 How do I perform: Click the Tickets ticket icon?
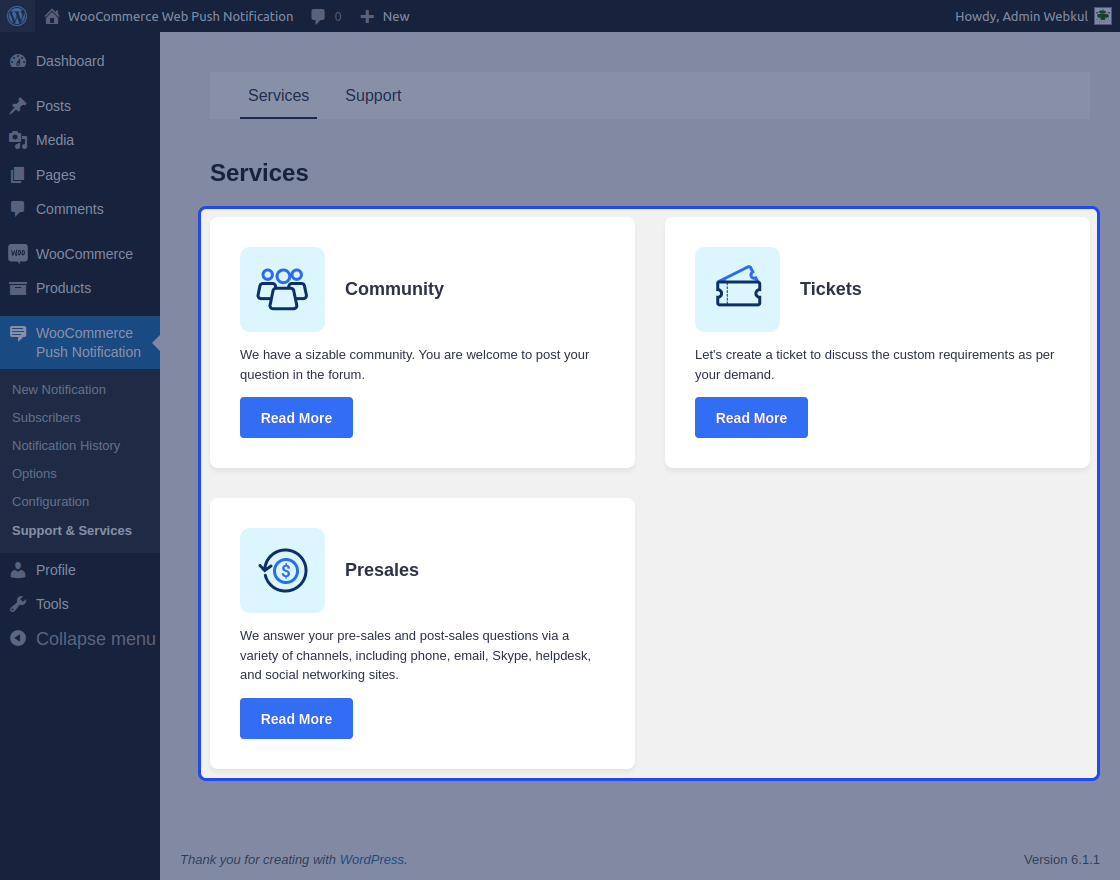[x=737, y=289]
